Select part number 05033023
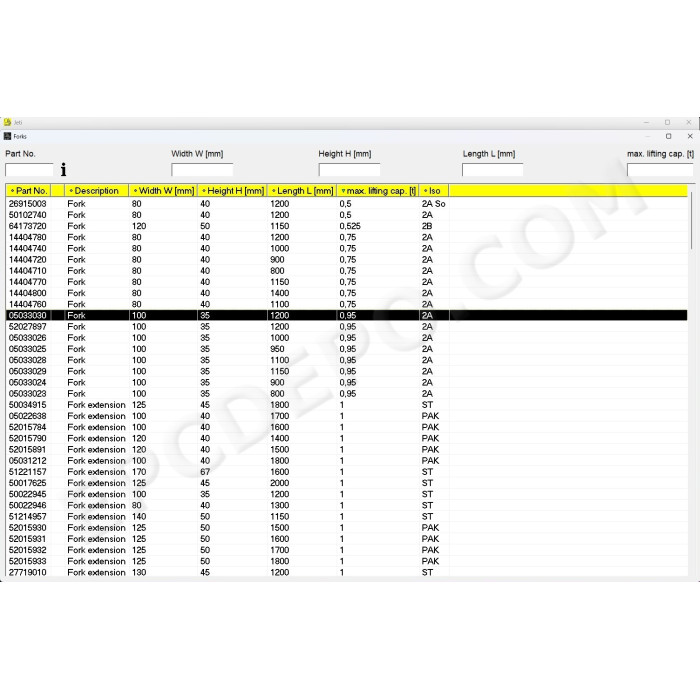700x700 pixels. 28,393
